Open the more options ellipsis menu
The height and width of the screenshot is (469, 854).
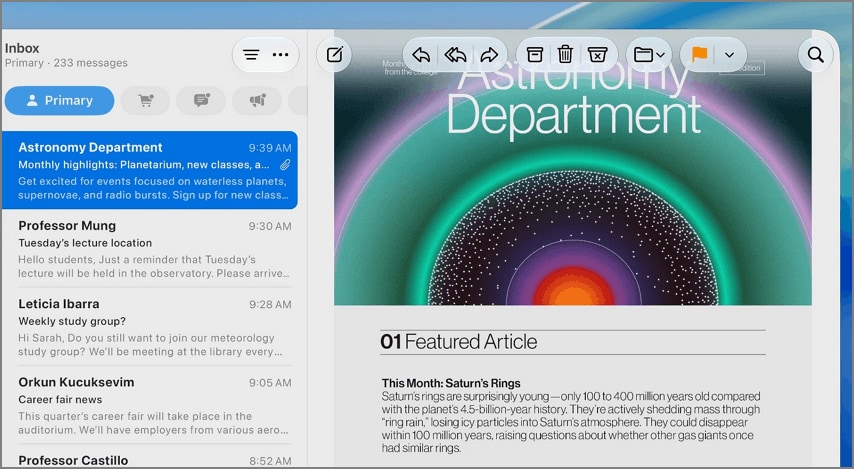[x=280, y=55]
